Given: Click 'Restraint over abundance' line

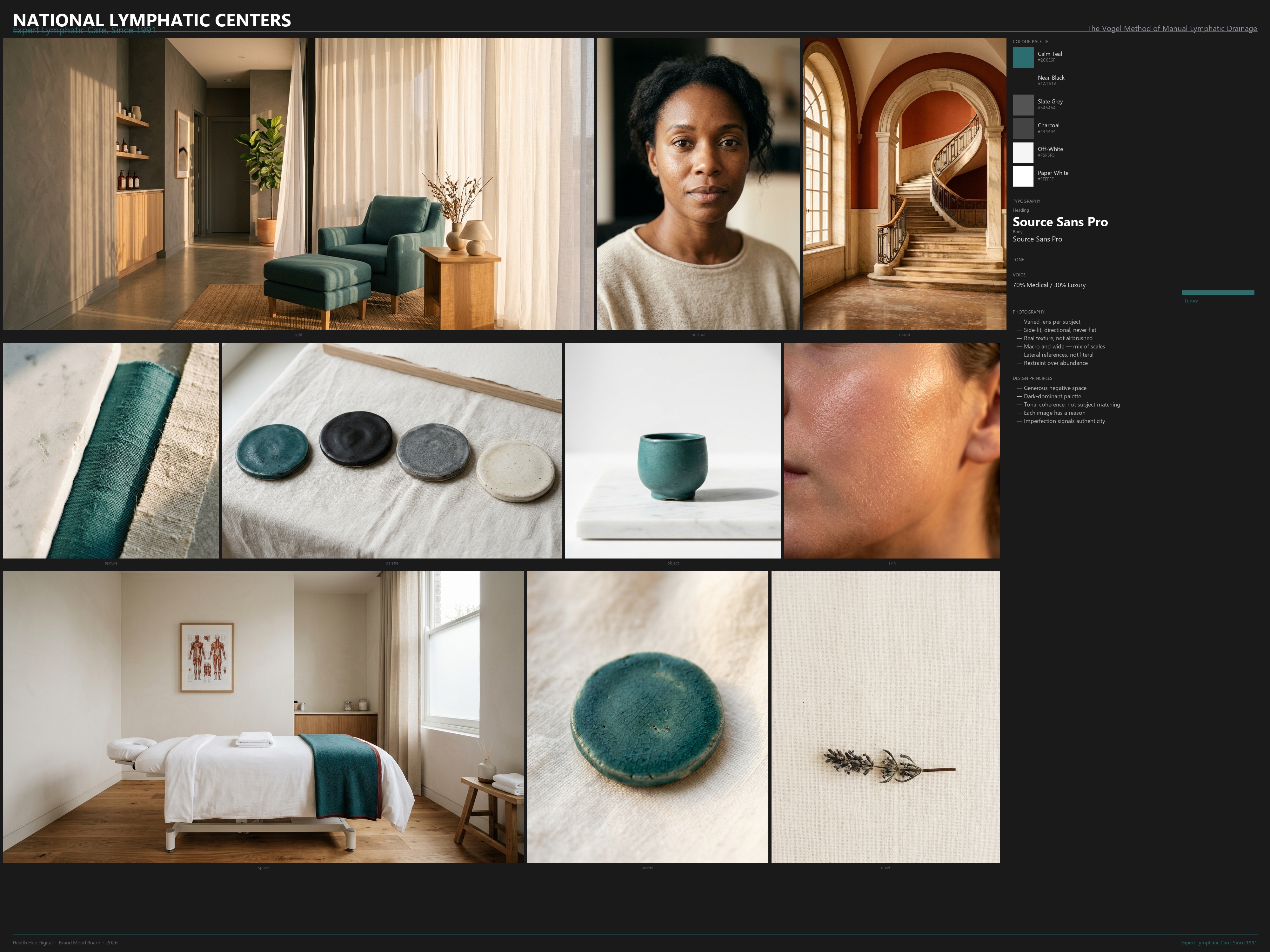Looking at the screenshot, I should click(1052, 363).
